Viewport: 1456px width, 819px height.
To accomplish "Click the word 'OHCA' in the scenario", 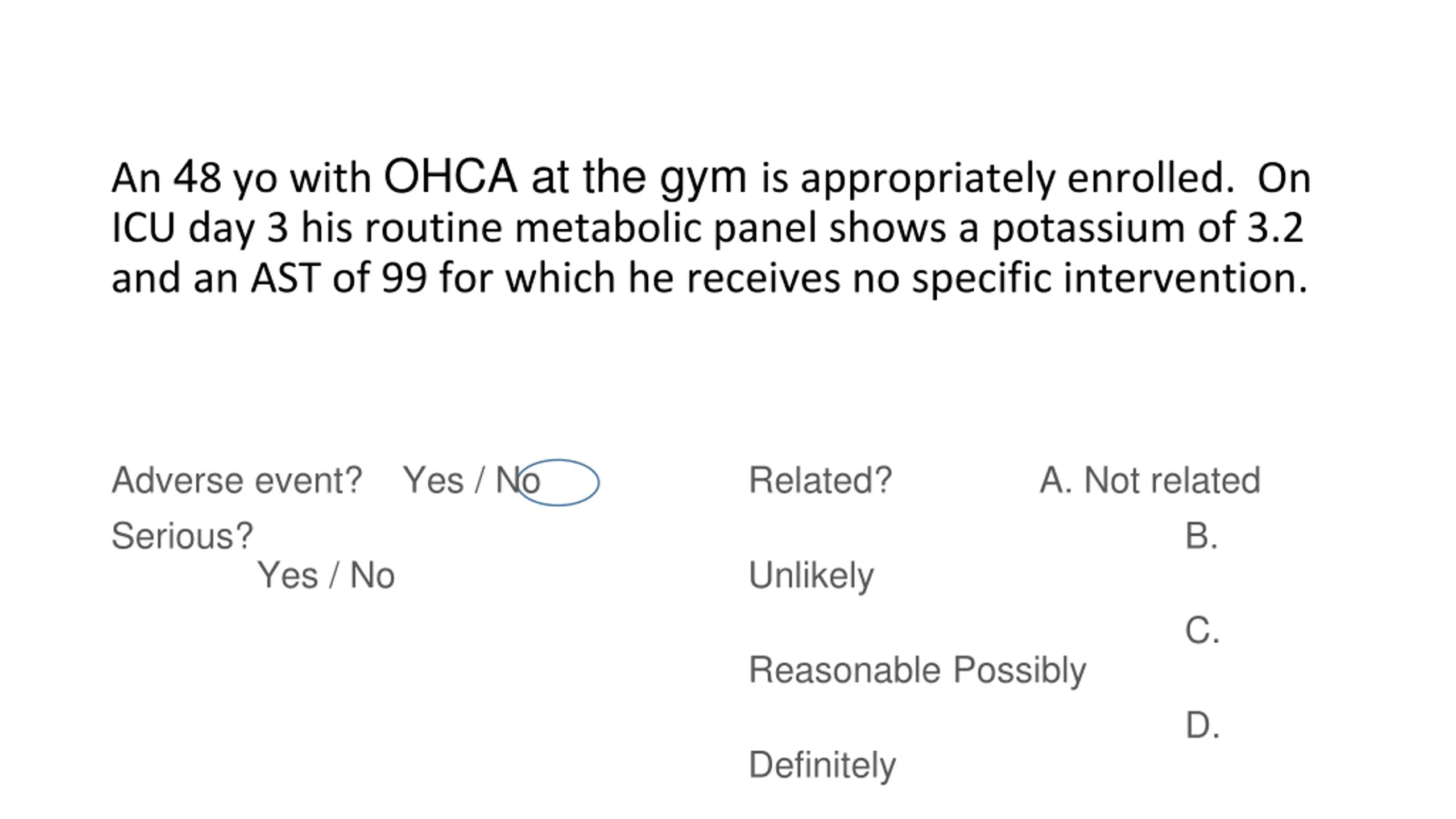I will tap(450, 176).
